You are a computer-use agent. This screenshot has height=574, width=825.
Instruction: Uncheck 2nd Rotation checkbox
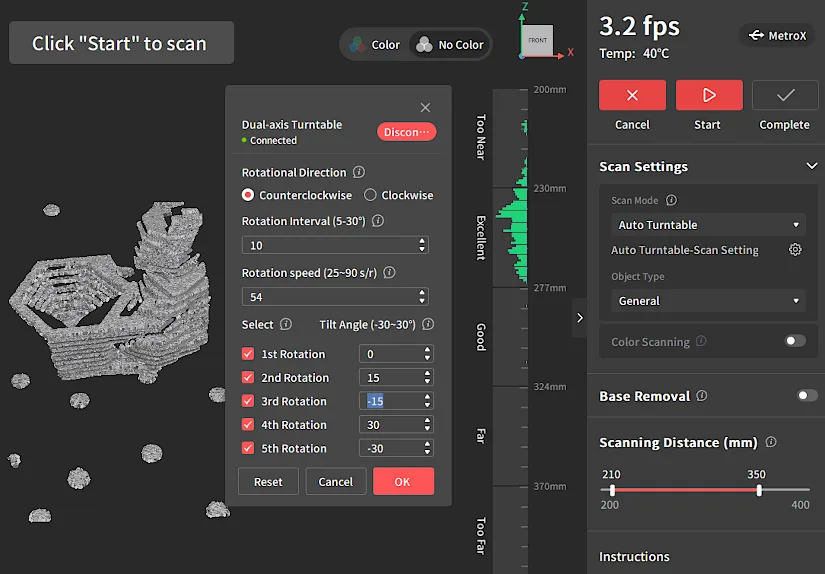(248, 377)
